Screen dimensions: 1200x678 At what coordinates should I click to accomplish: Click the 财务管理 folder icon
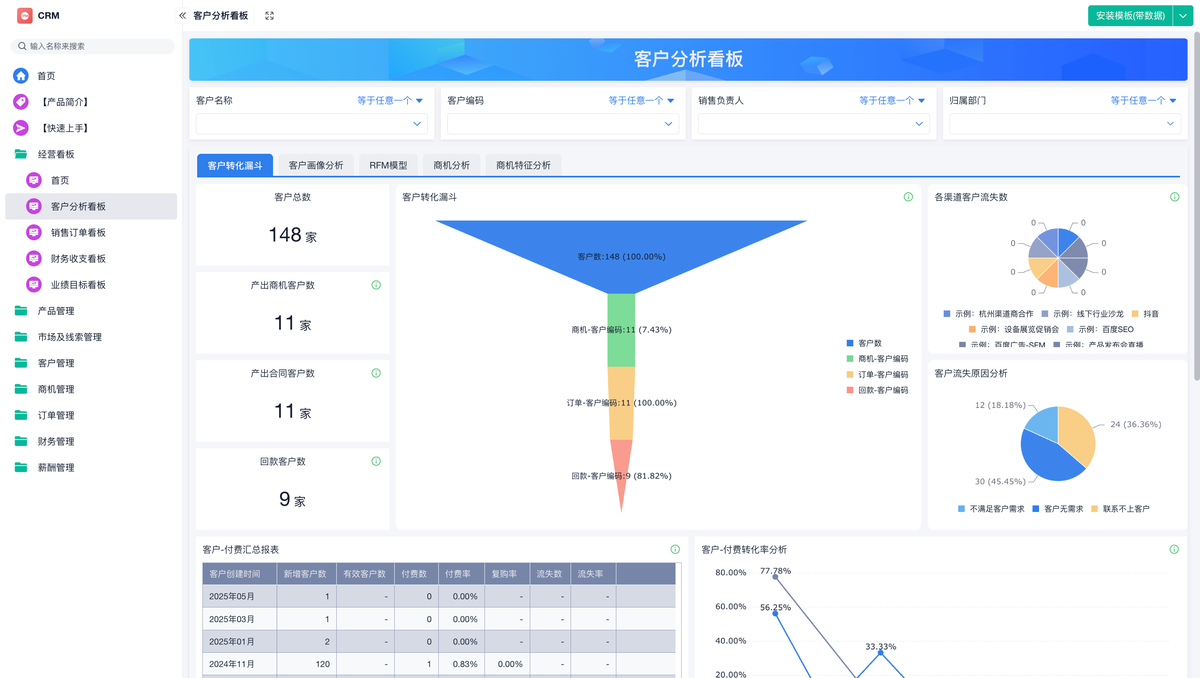(21, 441)
